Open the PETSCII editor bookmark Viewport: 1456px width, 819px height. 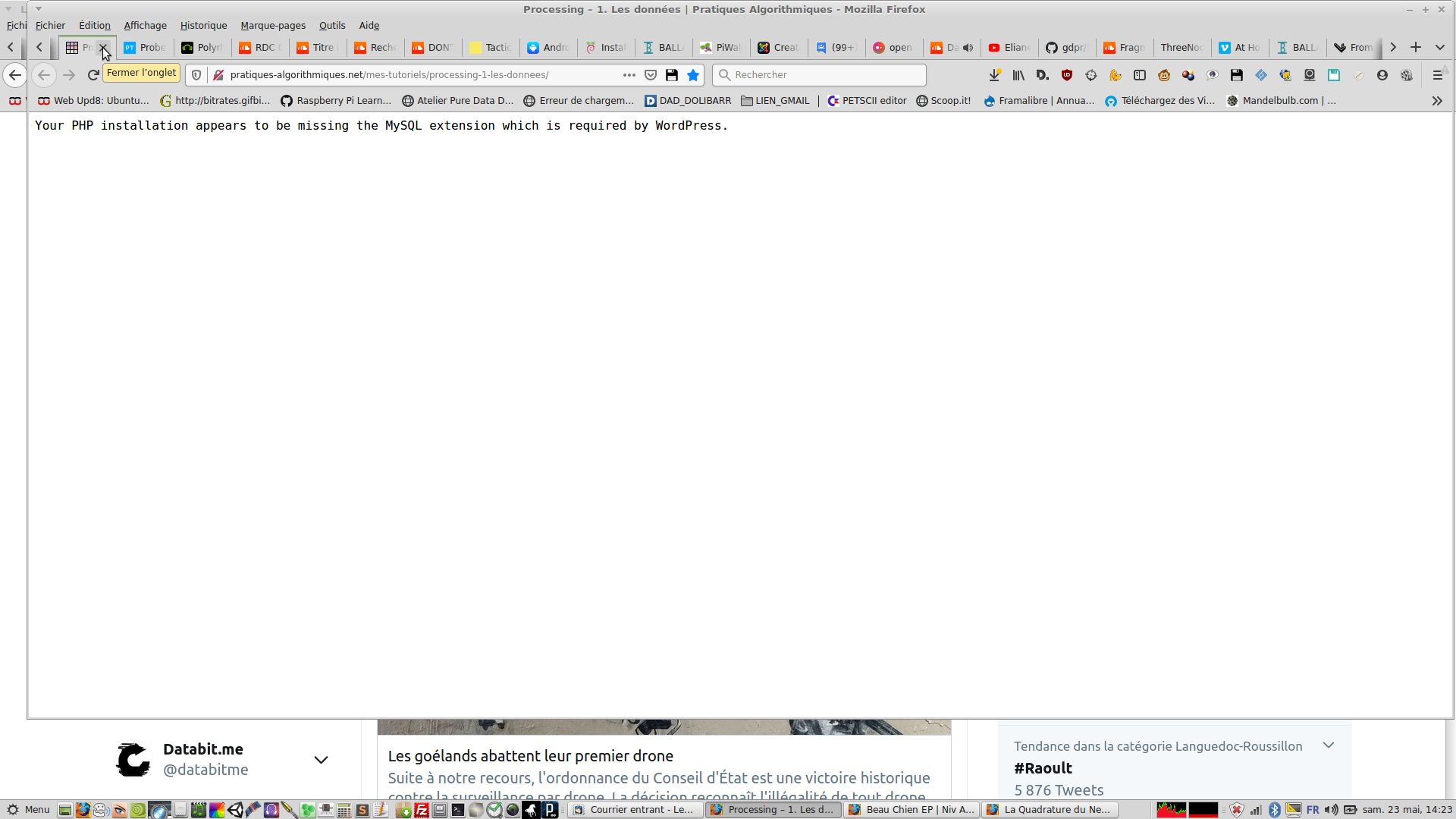pyautogui.click(x=867, y=101)
